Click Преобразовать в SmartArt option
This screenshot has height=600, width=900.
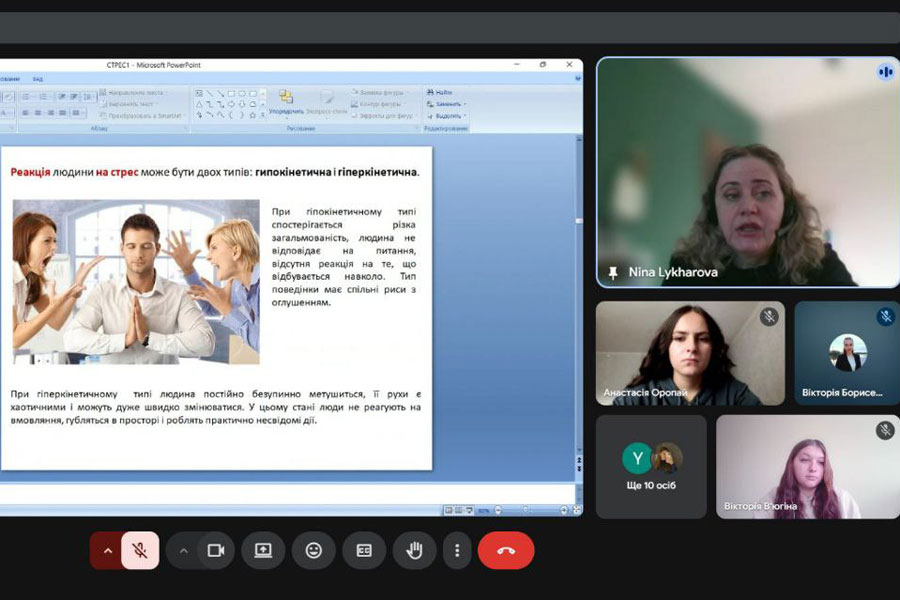pyautogui.click(x=141, y=115)
